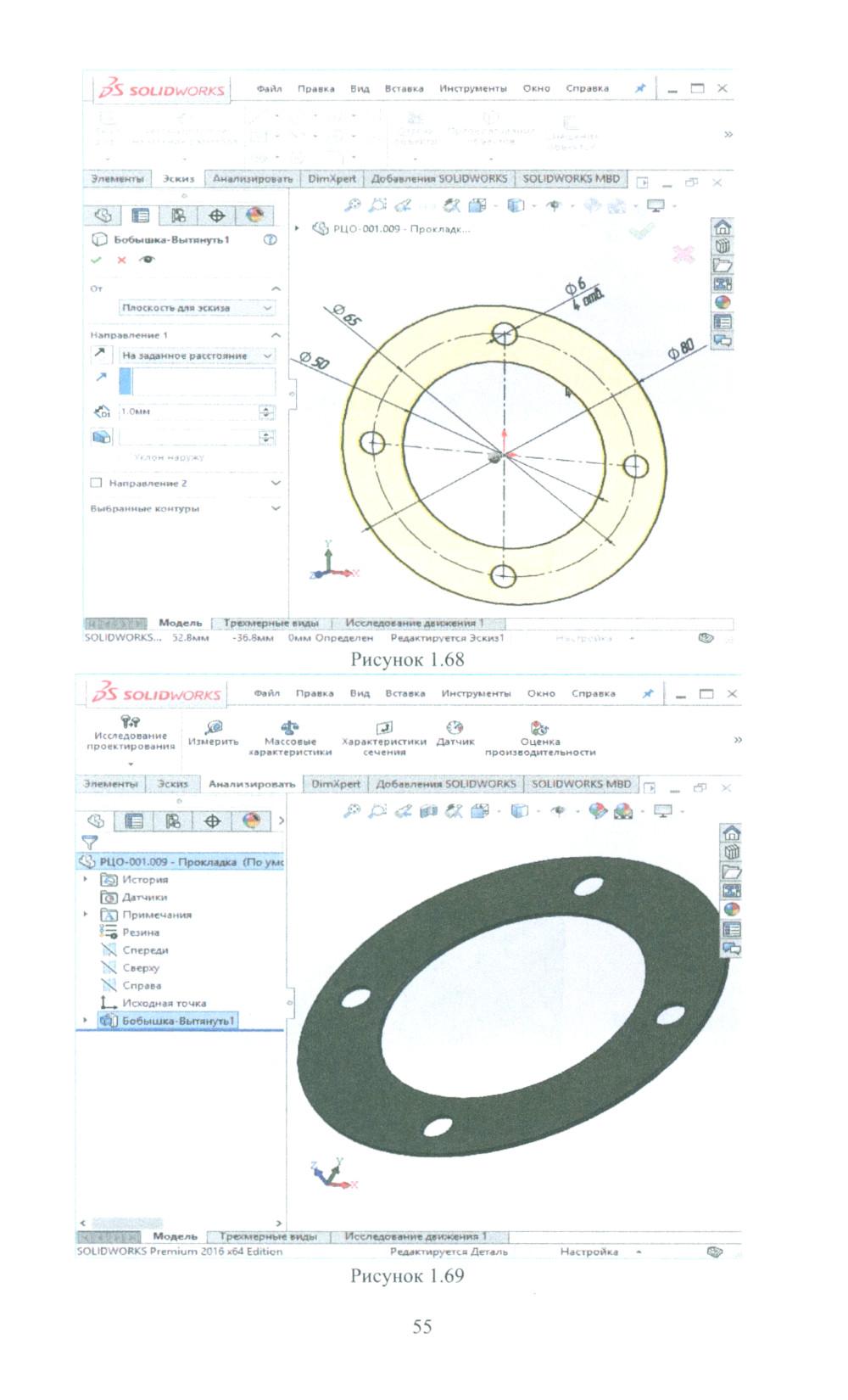848x1400 pixels.
Task: Click green checkmark to accept Boss-Extrude
Action: (97, 260)
